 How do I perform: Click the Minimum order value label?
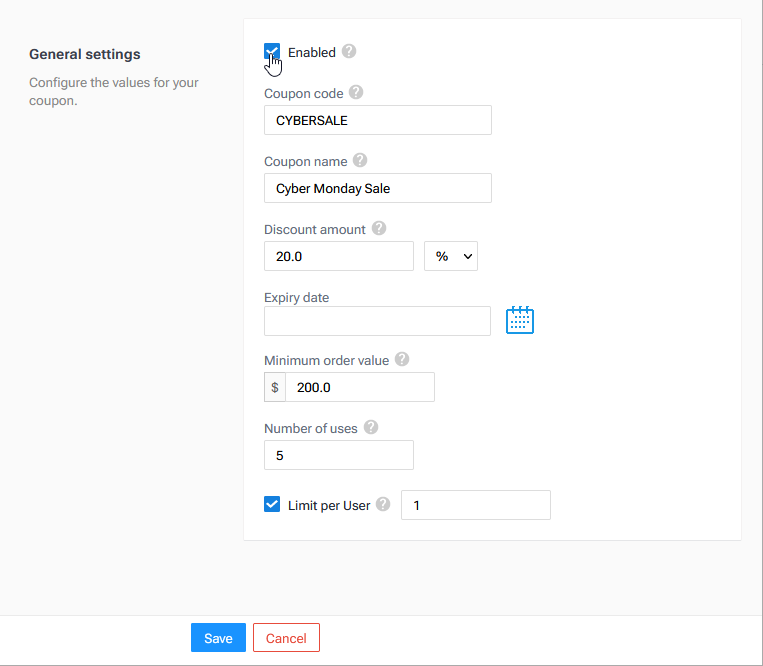coord(327,360)
